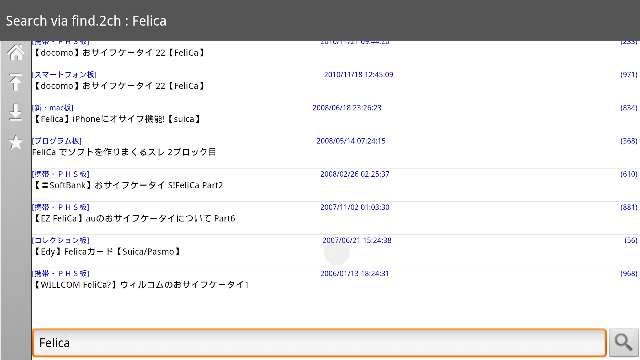Open 【Edy】Felicaカード【Suica/Pasmo】 thread
This screenshot has height=360, width=640.
(107, 251)
